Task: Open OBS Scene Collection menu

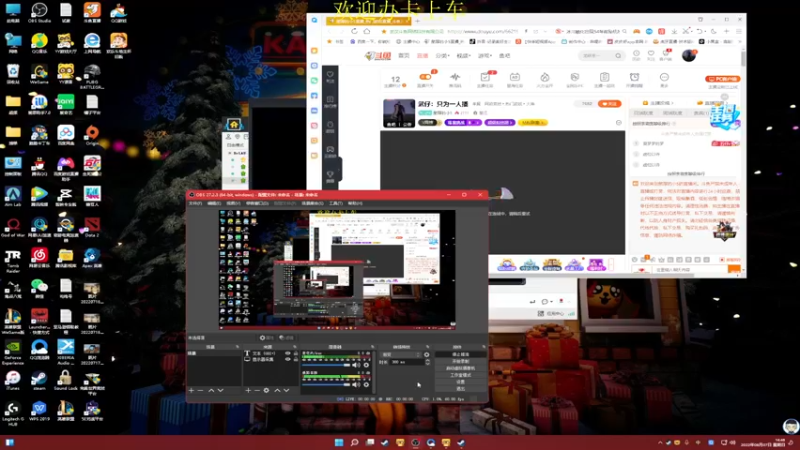Action: (x=312, y=203)
